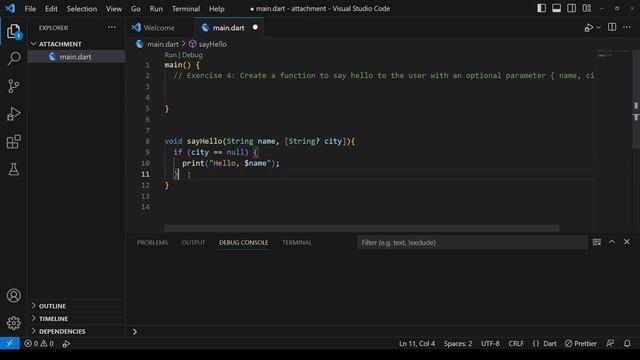Screen dimensions: 640x360
Task: Switch to the main.dart editor tab
Action: click(x=229, y=28)
